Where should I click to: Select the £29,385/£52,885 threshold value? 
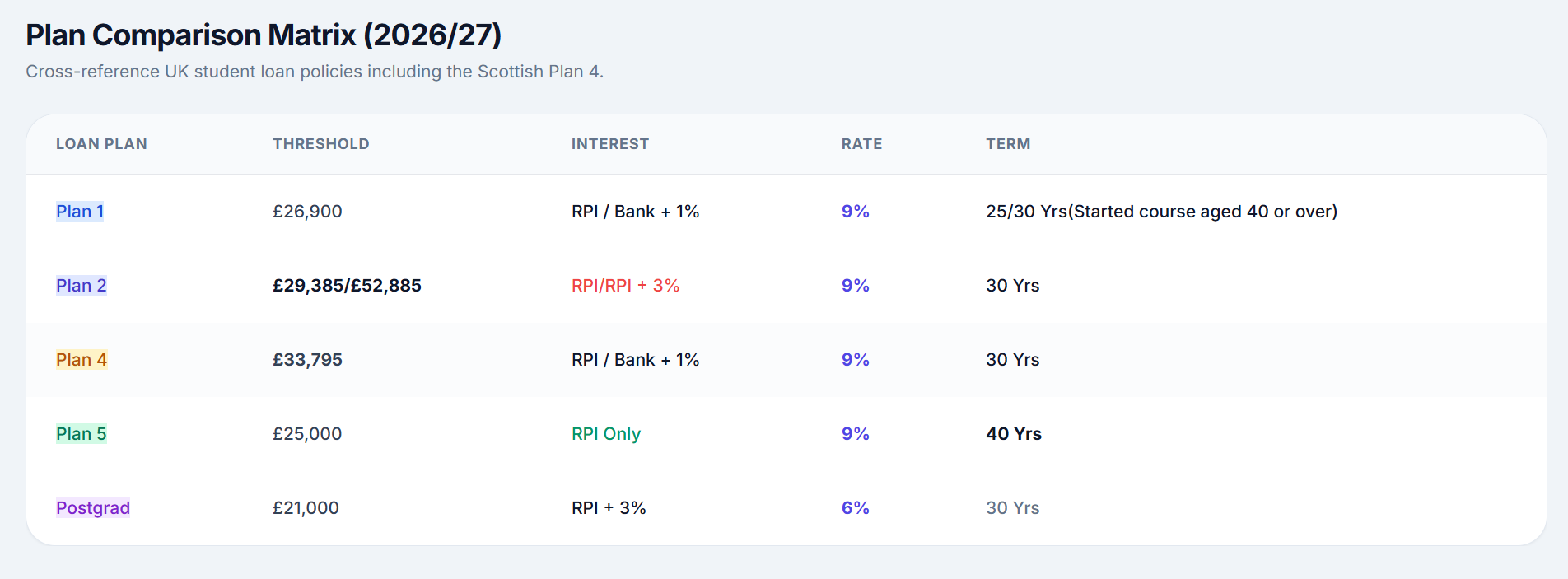pos(347,286)
